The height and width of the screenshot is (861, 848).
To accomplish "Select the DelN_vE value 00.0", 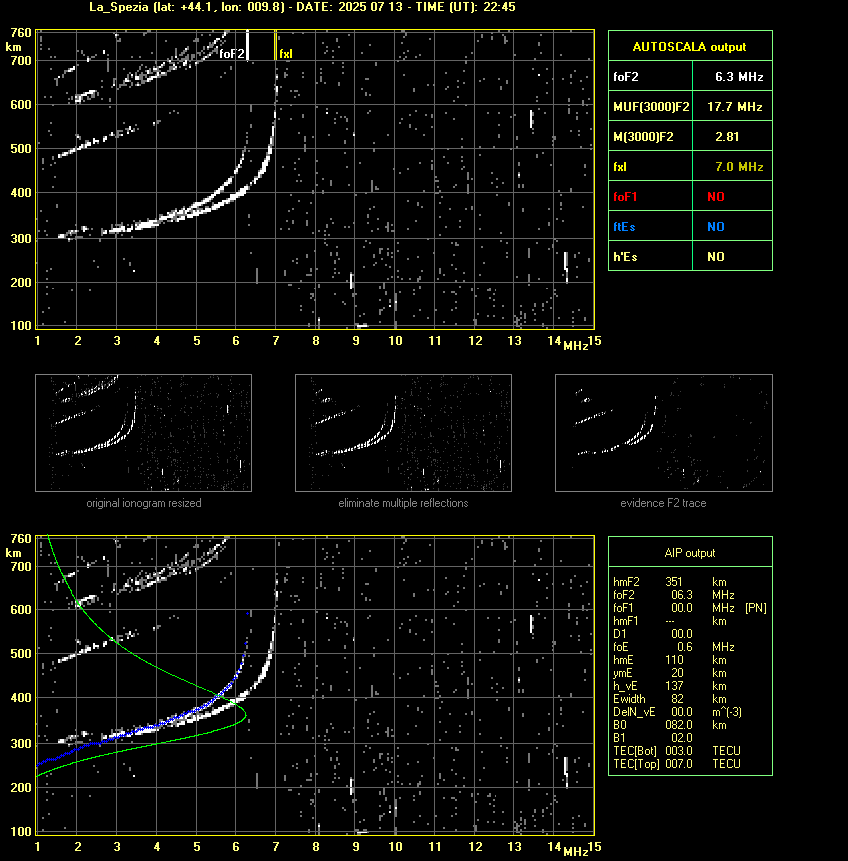I will [x=682, y=712].
